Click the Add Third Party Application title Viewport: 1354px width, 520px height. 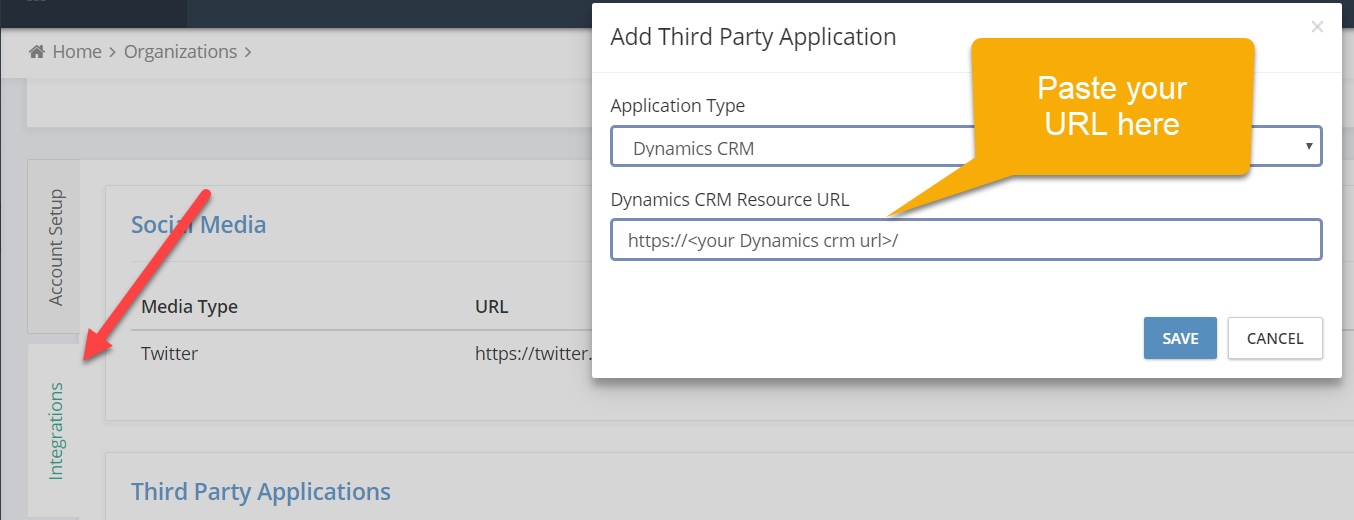point(753,37)
